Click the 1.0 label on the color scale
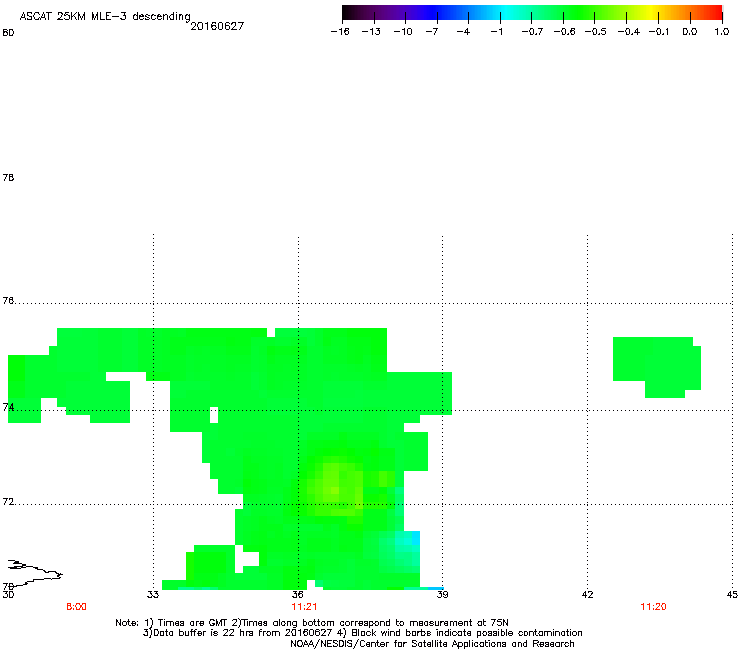The height and width of the screenshot is (650, 740). click(x=722, y=32)
